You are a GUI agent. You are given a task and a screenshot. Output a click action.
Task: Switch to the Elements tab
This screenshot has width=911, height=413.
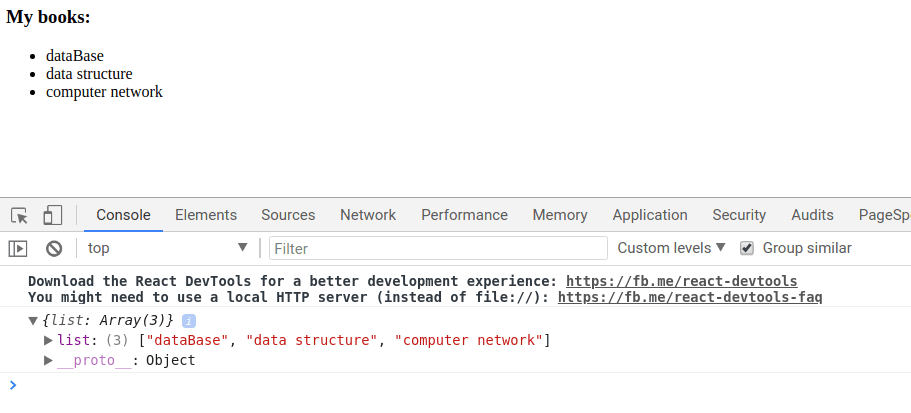(x=206, y=215)
